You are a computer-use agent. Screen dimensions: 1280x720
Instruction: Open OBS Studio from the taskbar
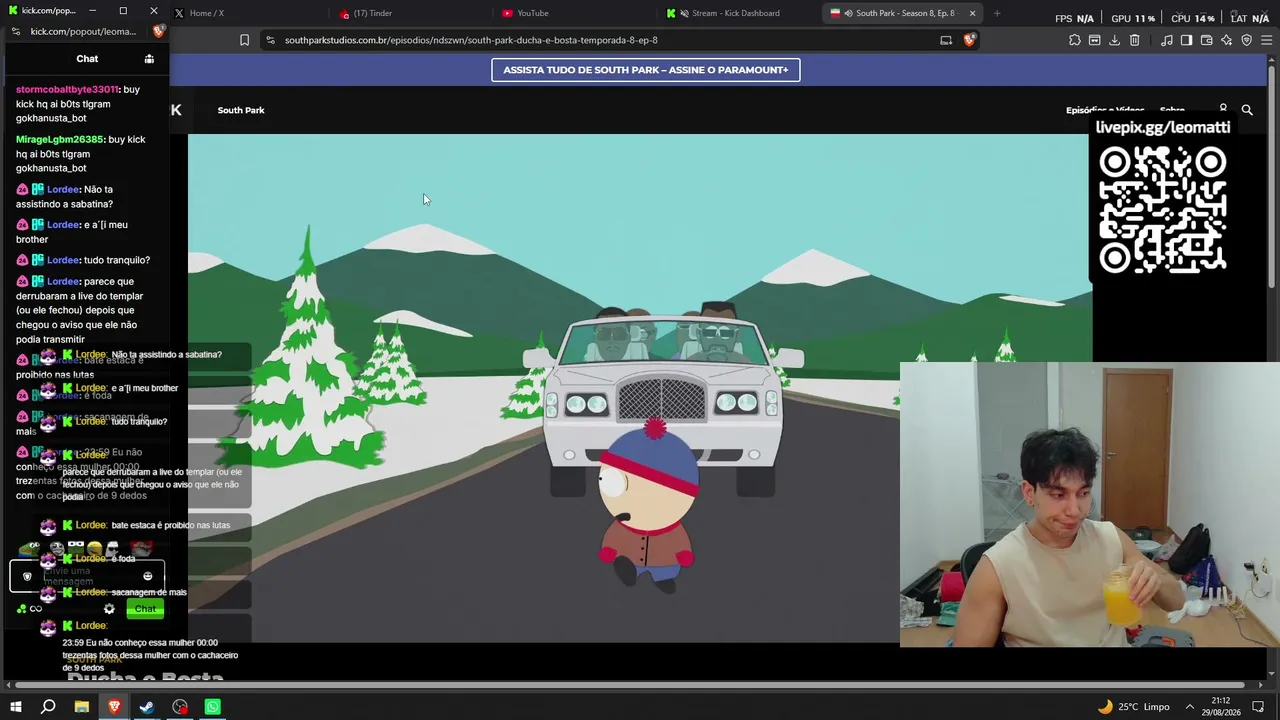tap(180, 707)
